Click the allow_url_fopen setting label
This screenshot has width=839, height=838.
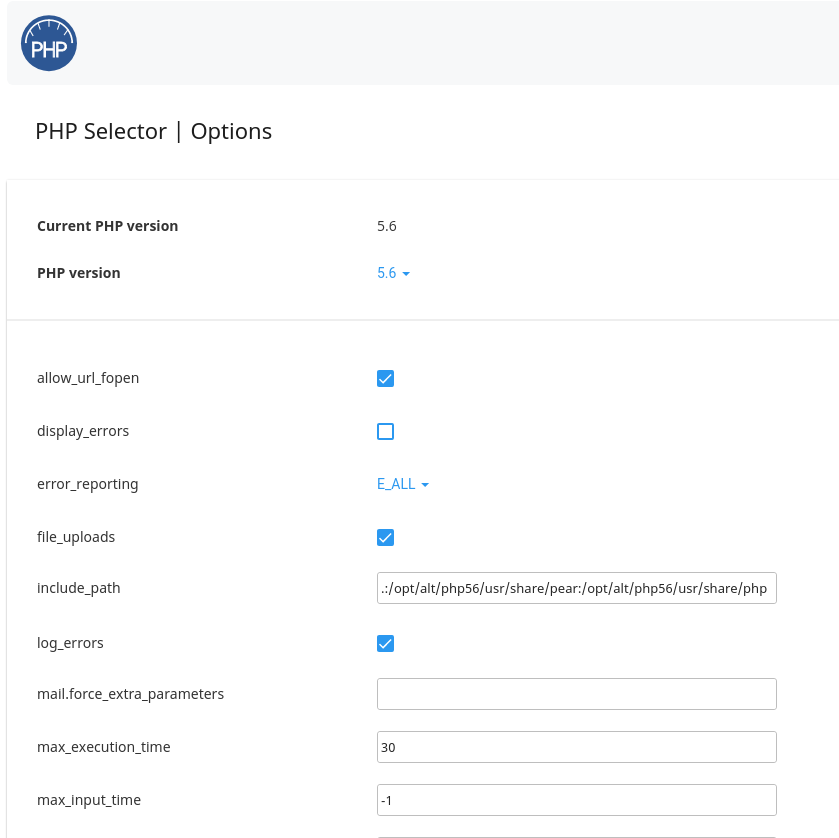(88, 378)
